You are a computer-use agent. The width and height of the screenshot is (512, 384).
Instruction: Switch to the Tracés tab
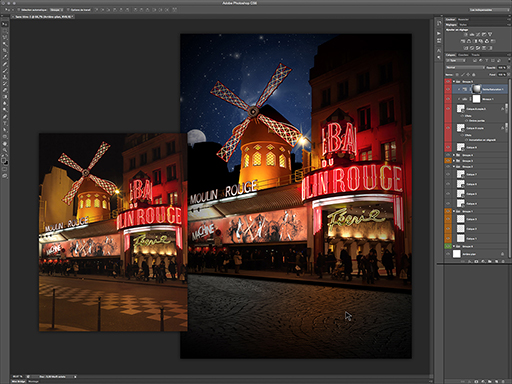tap(476, 55)
